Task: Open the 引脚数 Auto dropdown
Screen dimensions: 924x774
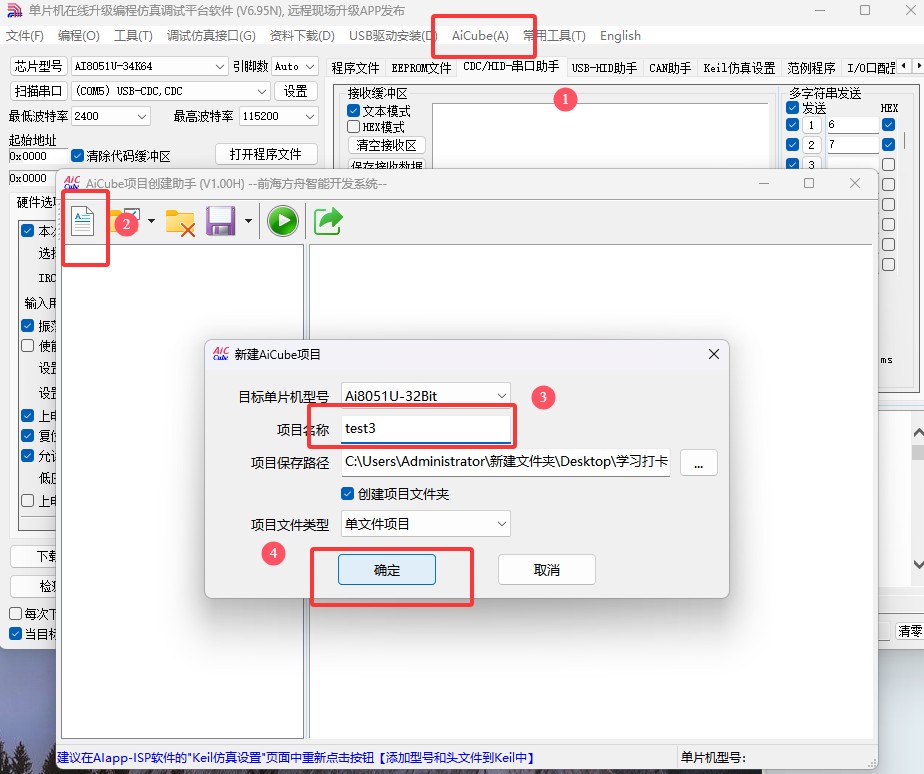Action: [295, 66]
